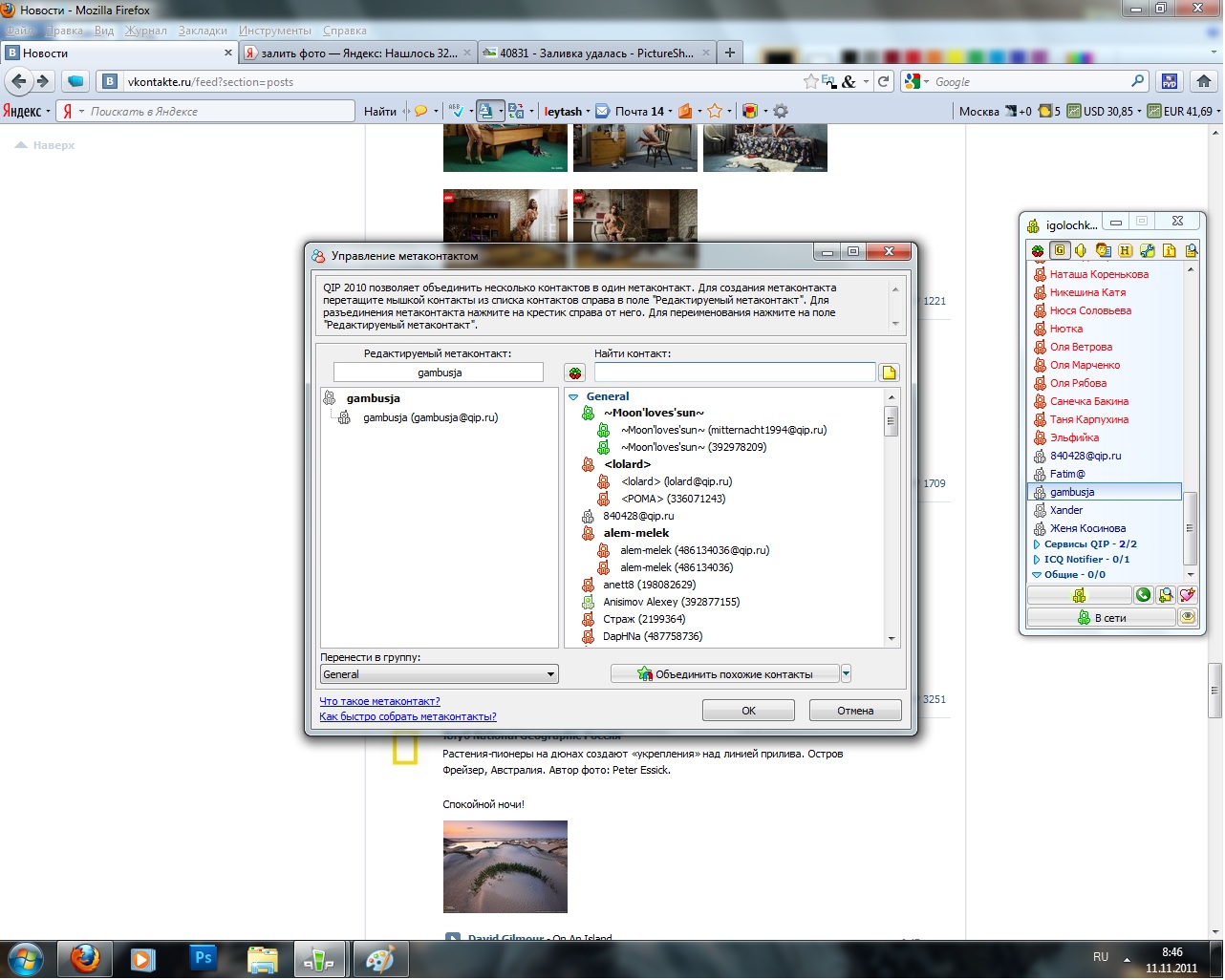Open the wrench settings icon in QIP toolbar
The height and width of the screenshot is (980, 1225).
[x=1148, y=250]
